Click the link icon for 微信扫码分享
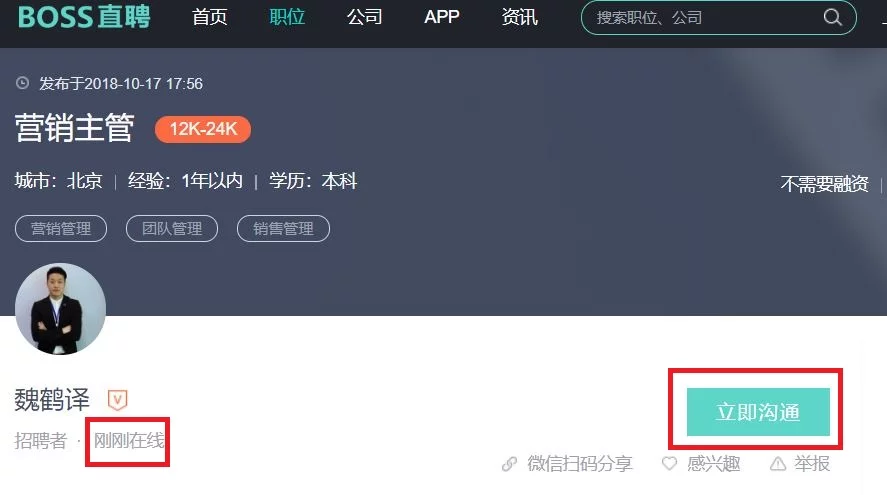Viewport: 887px width, 495px height. [x=509, y=464]
